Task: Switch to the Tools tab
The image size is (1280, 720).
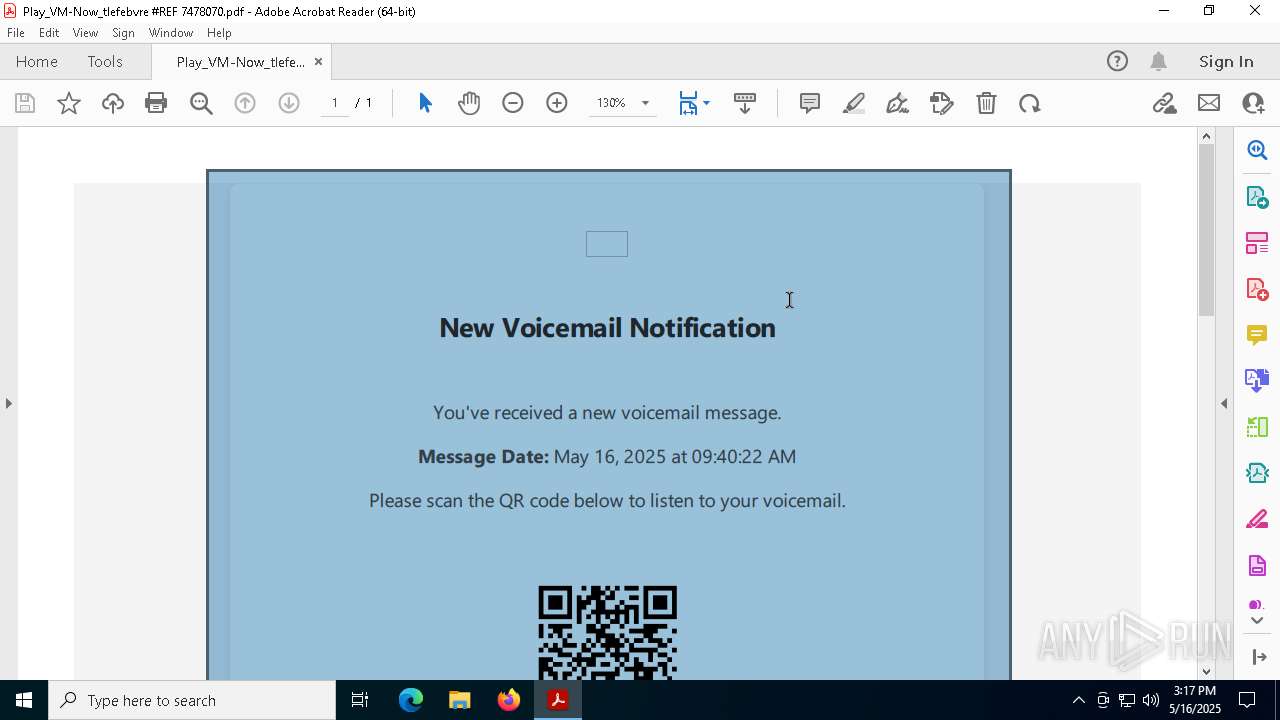Action: 105,61
